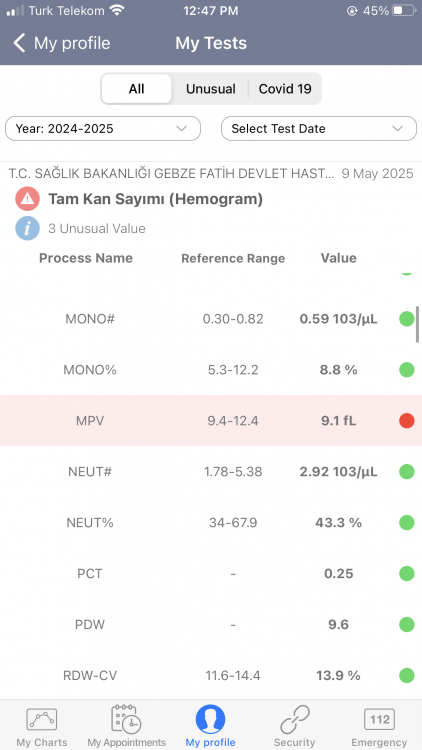This screenshot has width=422, height=750.
Task: Select the highlighted MPV result row
Action: tap(211, 421)
